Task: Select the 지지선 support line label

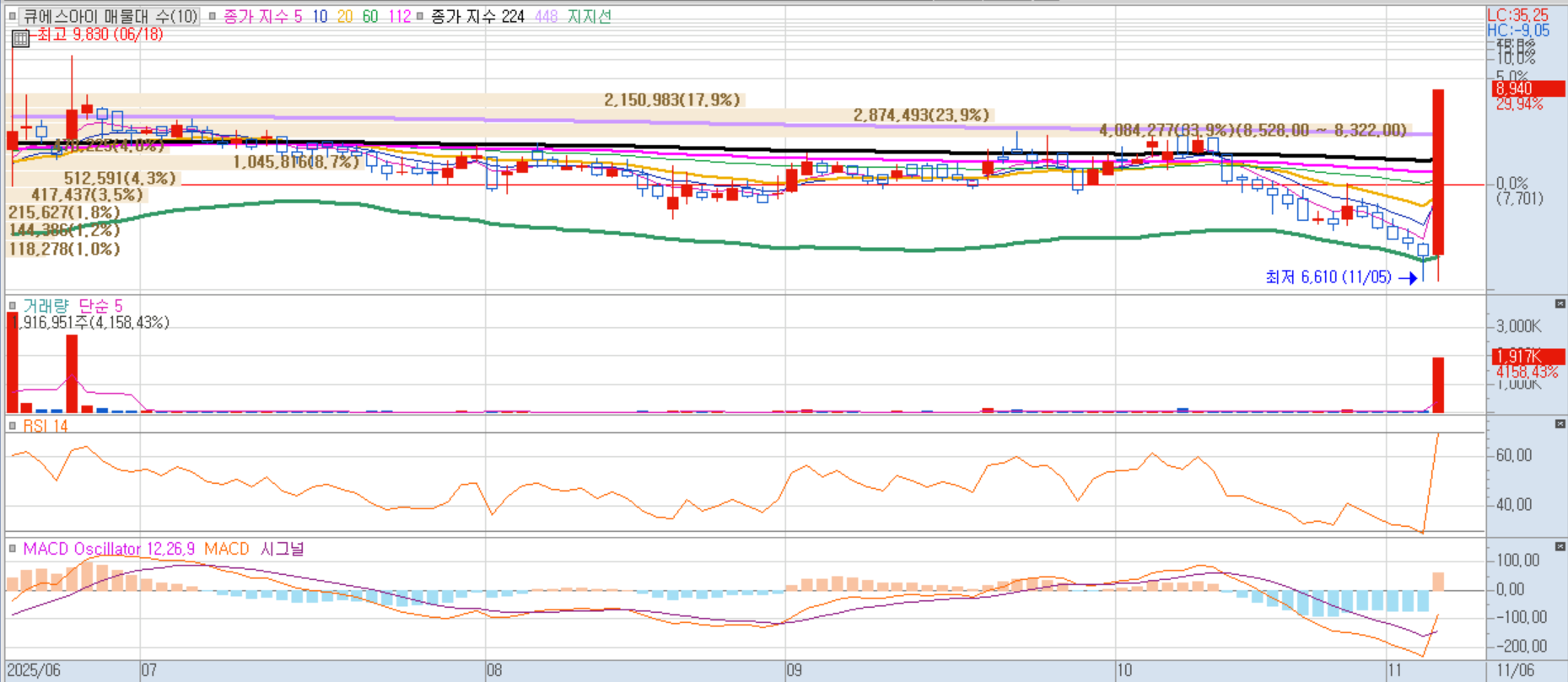Action: (590, 16)
